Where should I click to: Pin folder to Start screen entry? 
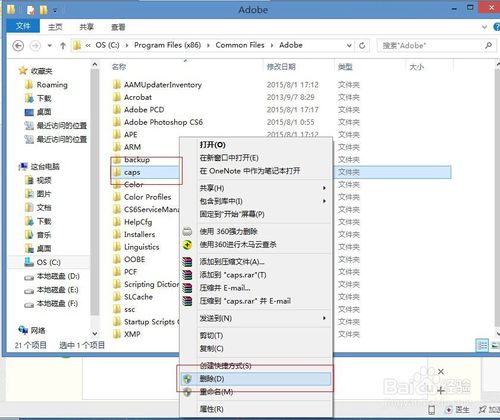click(256, 214)
